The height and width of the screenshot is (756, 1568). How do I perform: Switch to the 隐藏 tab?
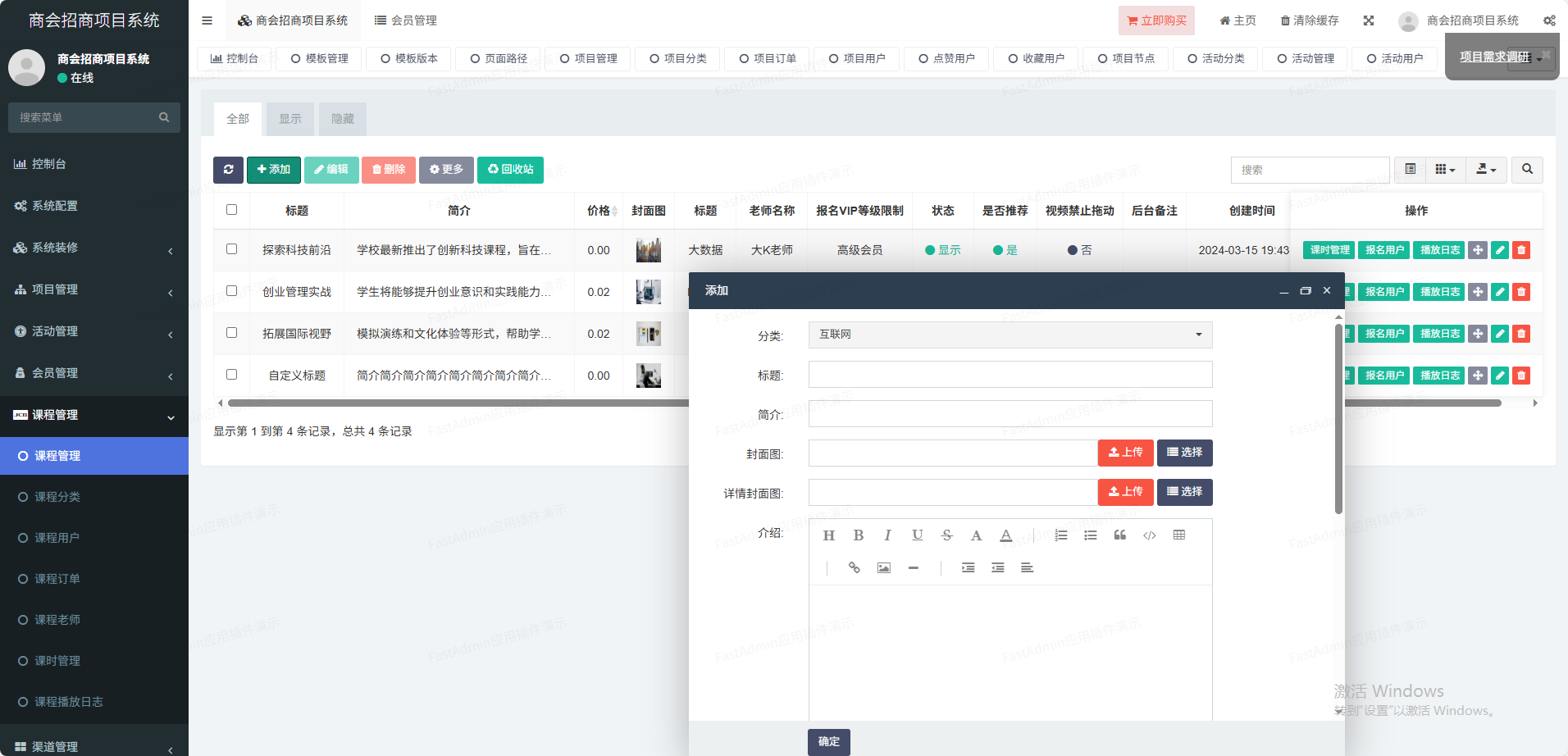coord(342,119)
